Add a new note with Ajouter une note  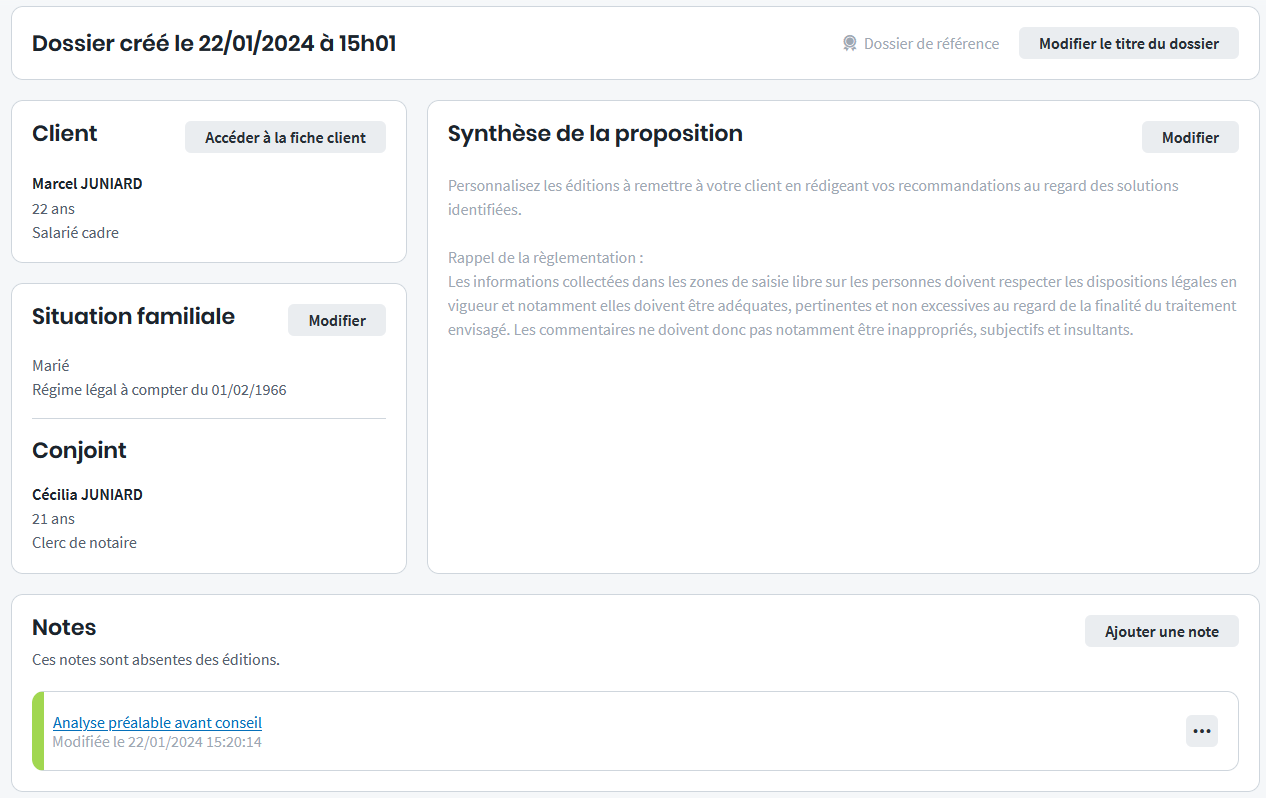click(1161, 631)
